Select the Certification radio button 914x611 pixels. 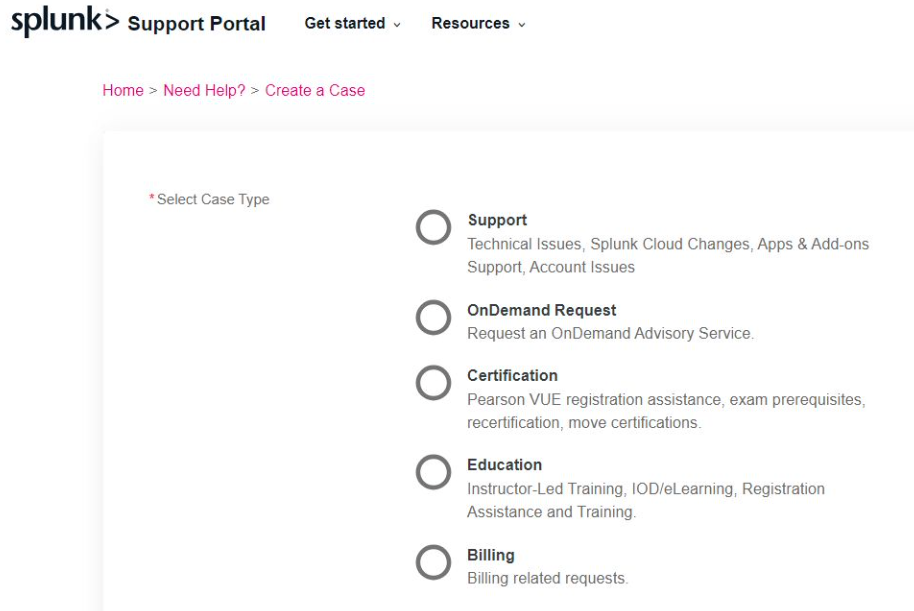pyautogui.click(x=433, y=384)
